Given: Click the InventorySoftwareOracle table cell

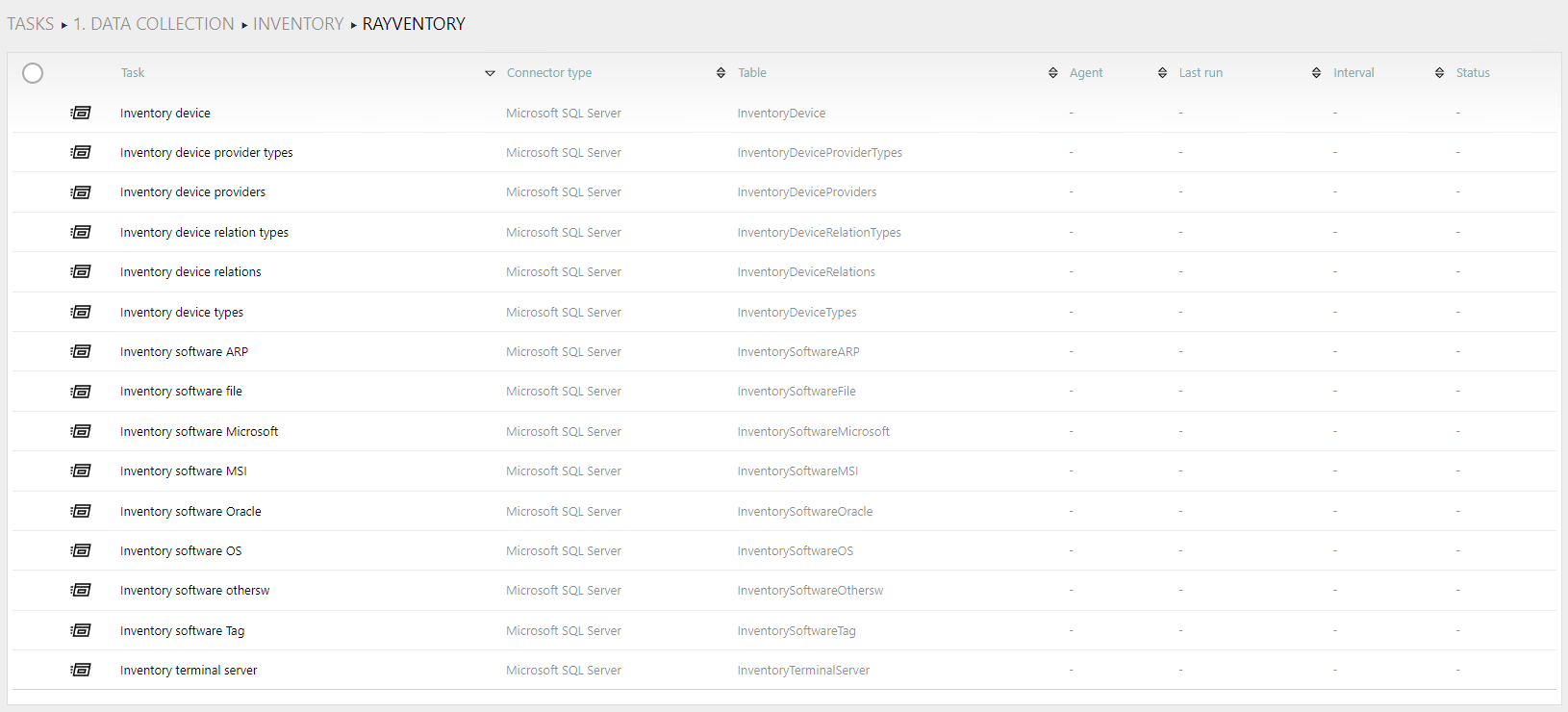Looking at the screenshot, I should click(805, 511).
